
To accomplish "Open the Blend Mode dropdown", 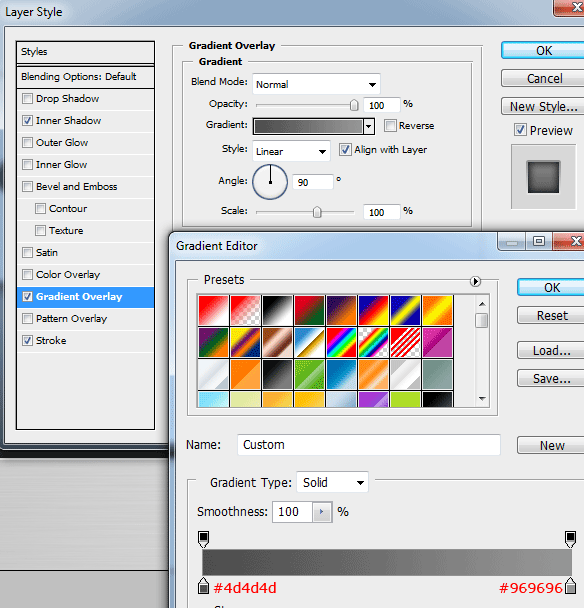I will [x=316, y=84].
